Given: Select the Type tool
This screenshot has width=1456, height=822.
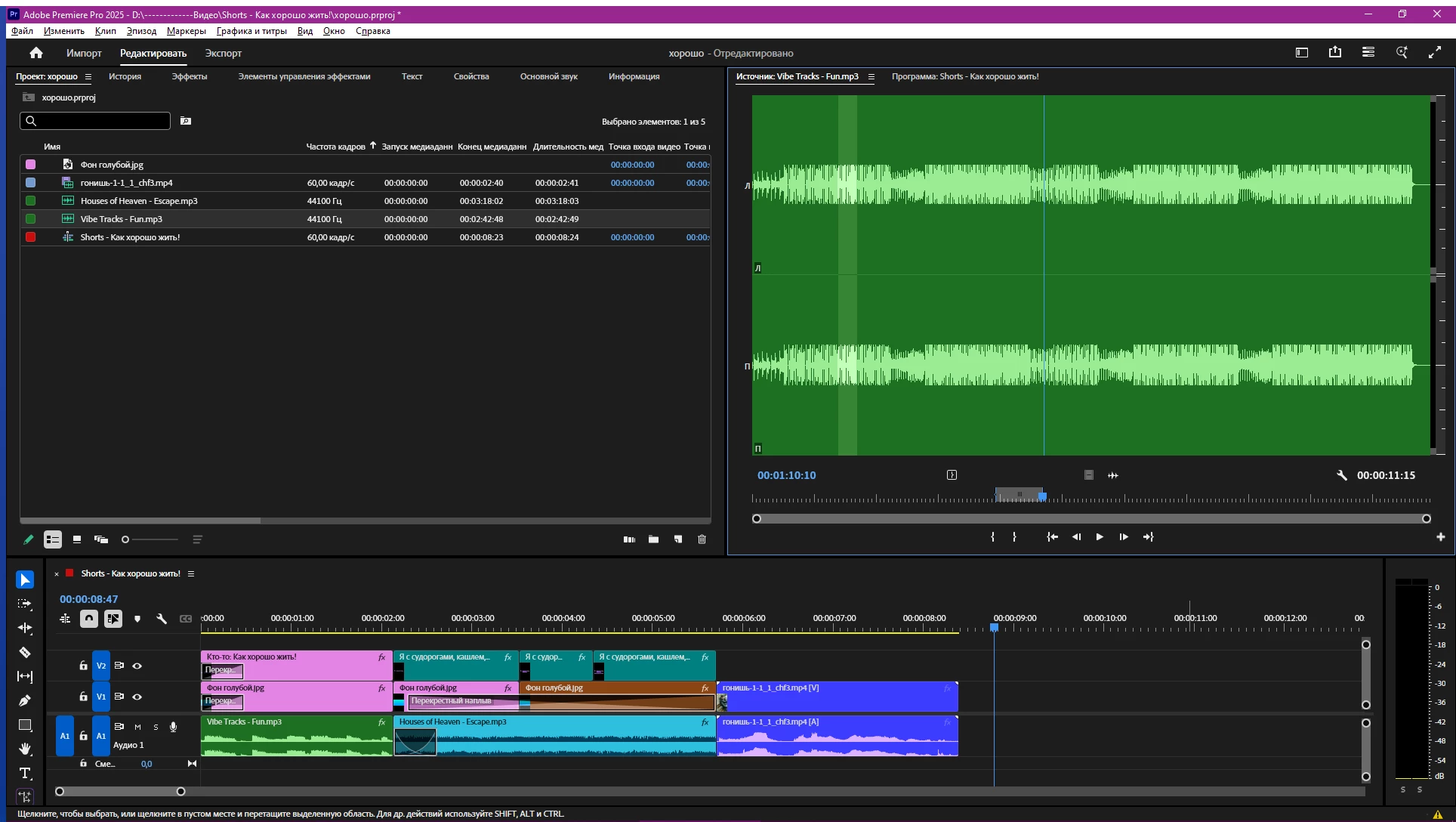Looking at the screenshot, I should coord(25,773).
